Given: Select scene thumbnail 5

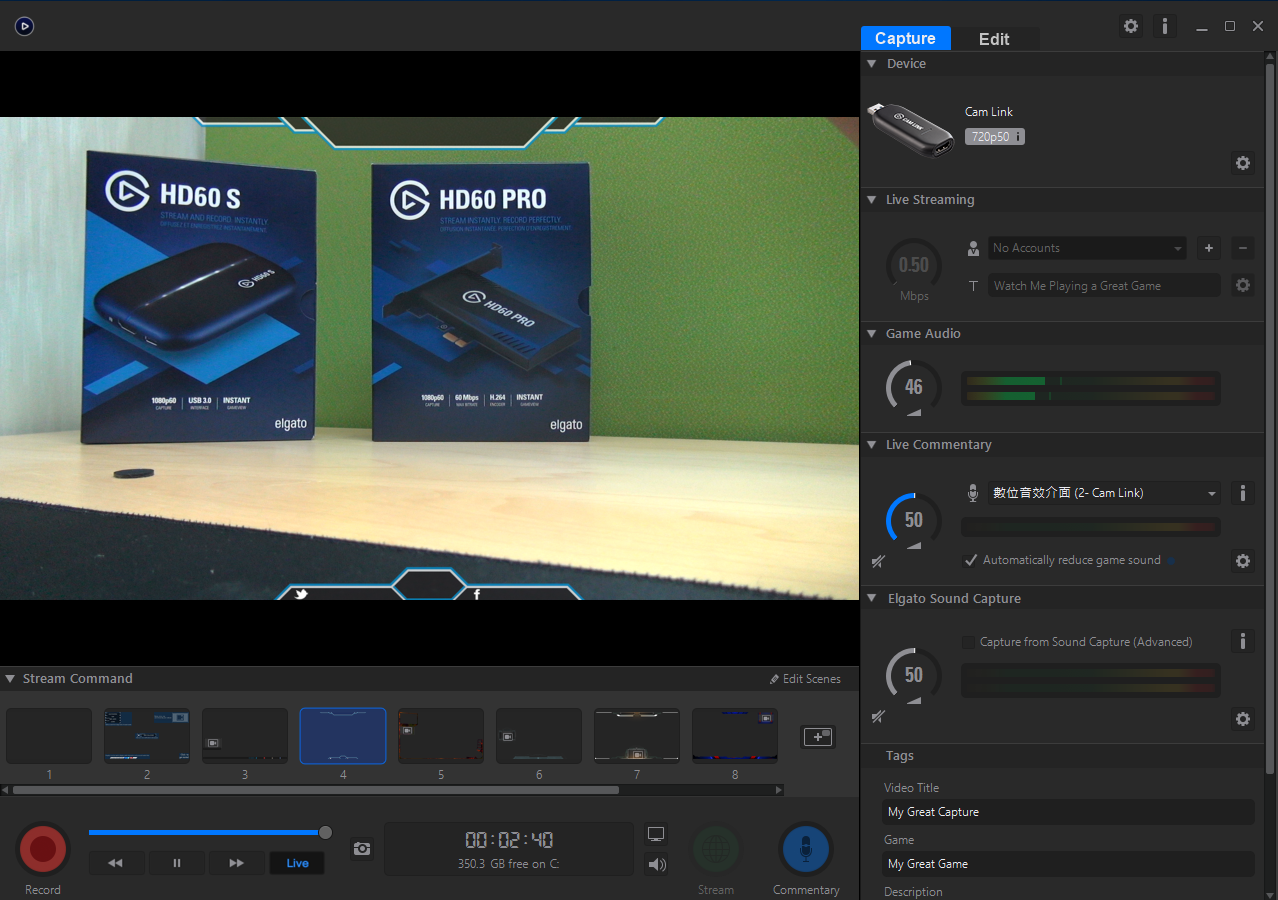Looking at the screenshot, I should 441,736.
